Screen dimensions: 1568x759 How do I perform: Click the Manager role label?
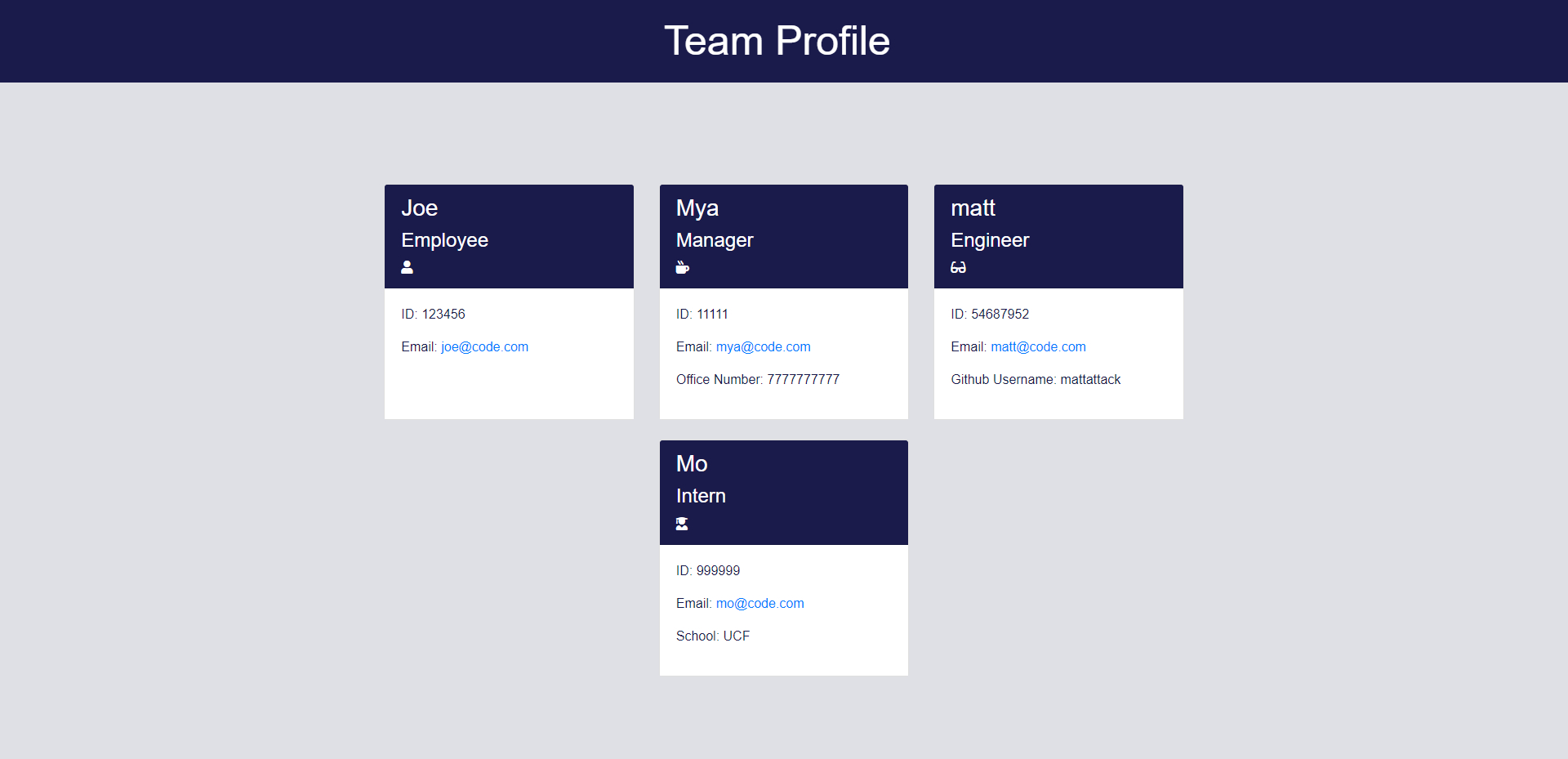(x=714, y=239)
